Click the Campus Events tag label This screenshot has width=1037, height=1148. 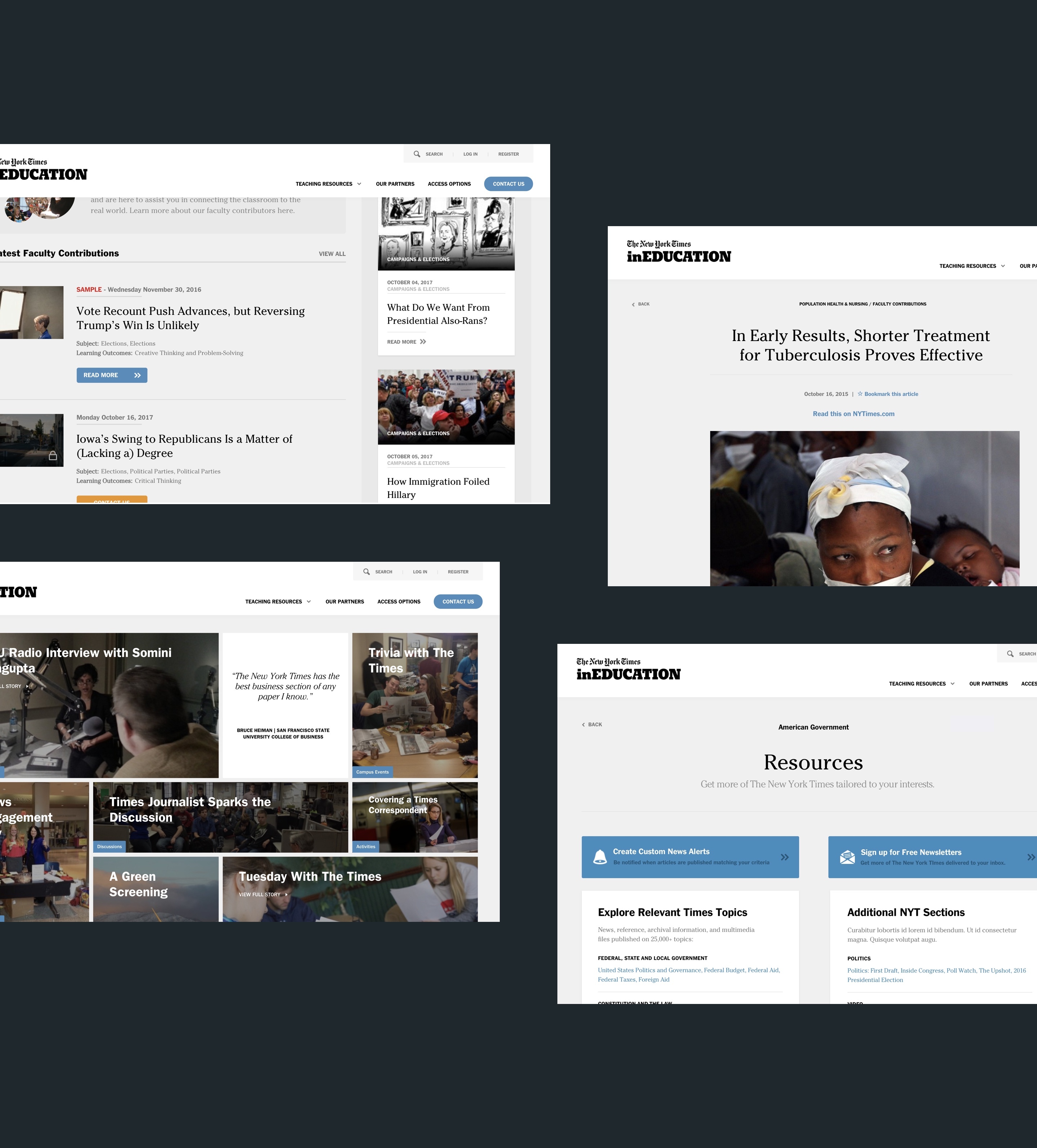pyautogui.click(x=372, y=772)
